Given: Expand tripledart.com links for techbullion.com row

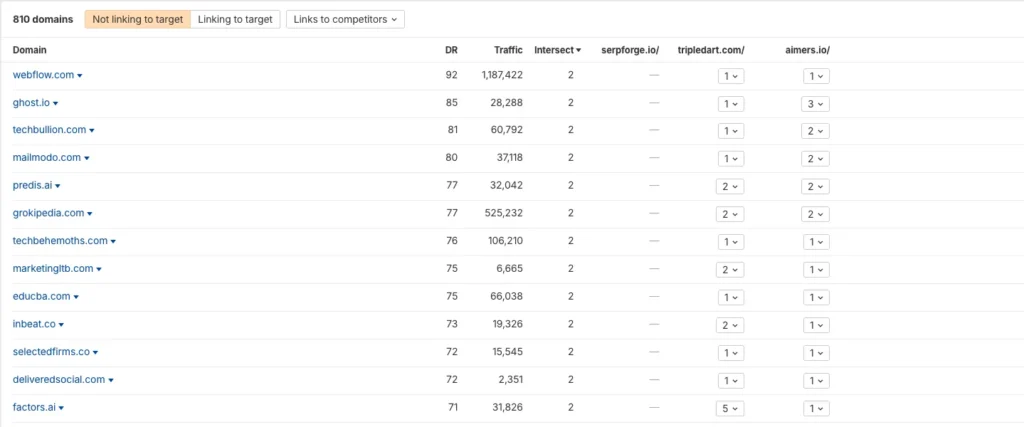Looking at the screenshot, I should 731,131.
